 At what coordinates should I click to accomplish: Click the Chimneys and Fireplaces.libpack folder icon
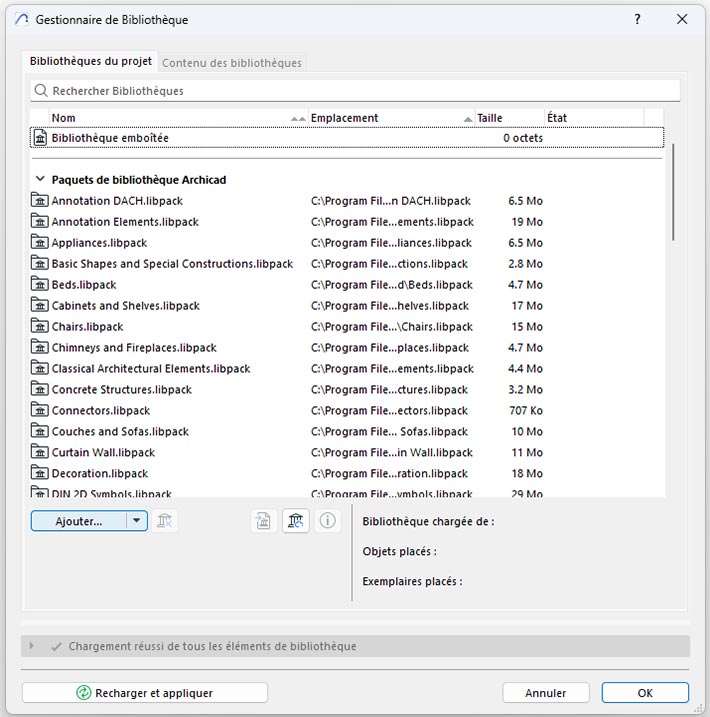40,348
